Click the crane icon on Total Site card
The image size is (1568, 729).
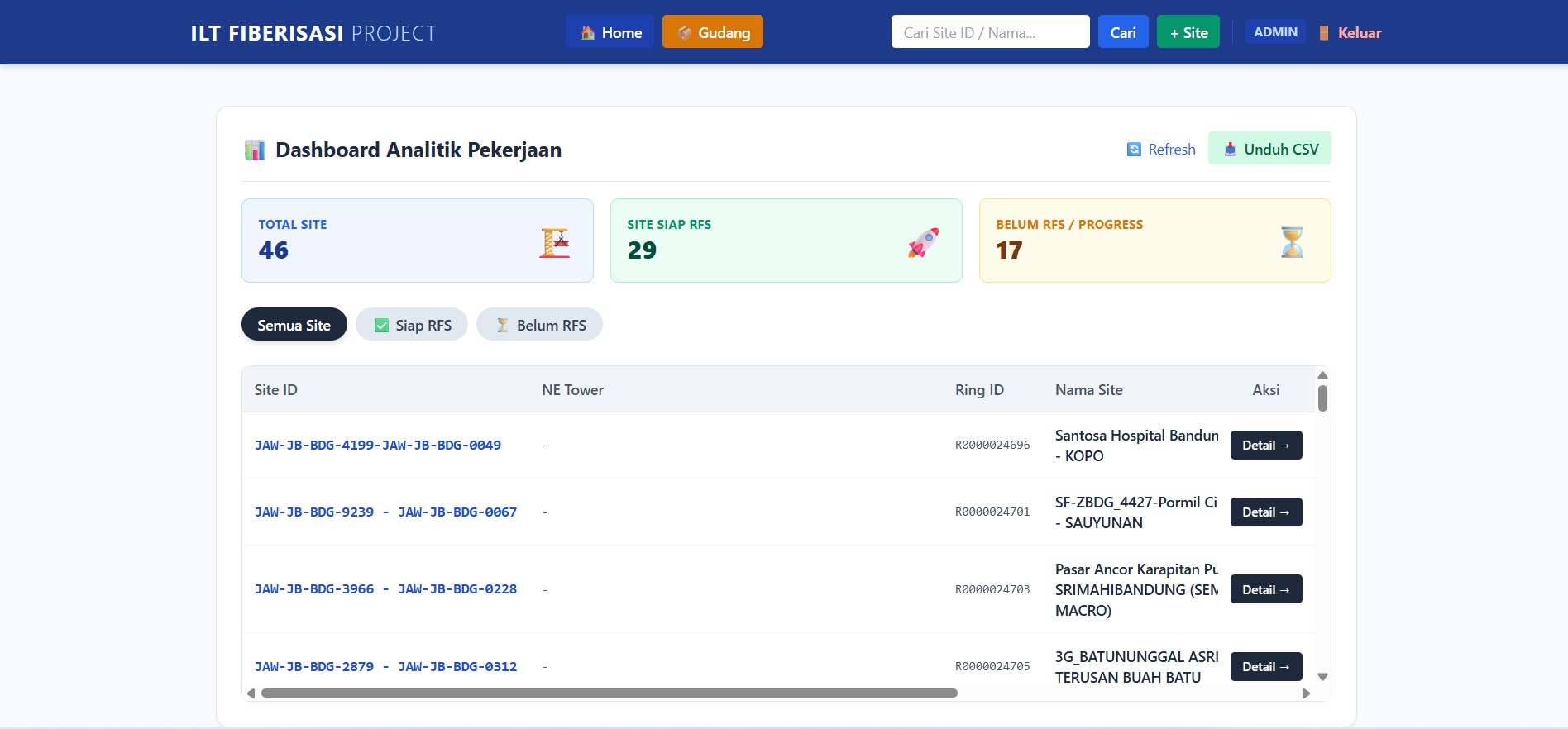point(555,242)
